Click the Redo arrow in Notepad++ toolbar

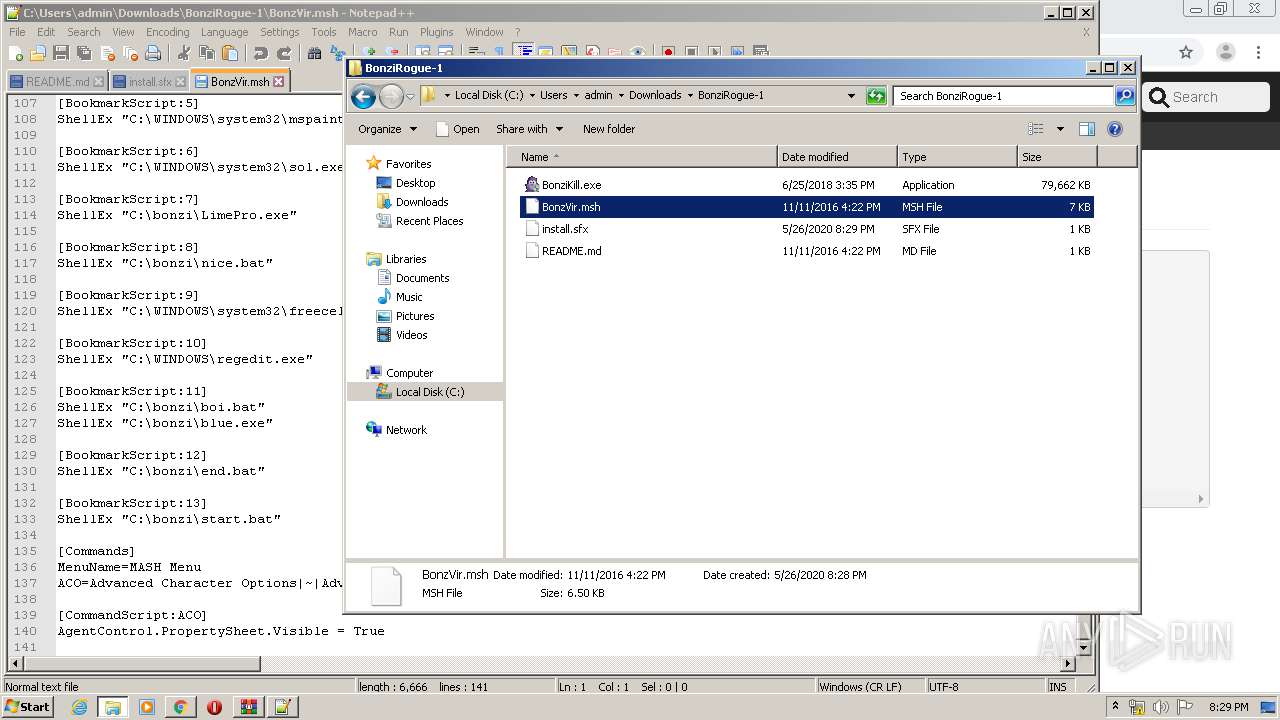(x=284, y=53)
